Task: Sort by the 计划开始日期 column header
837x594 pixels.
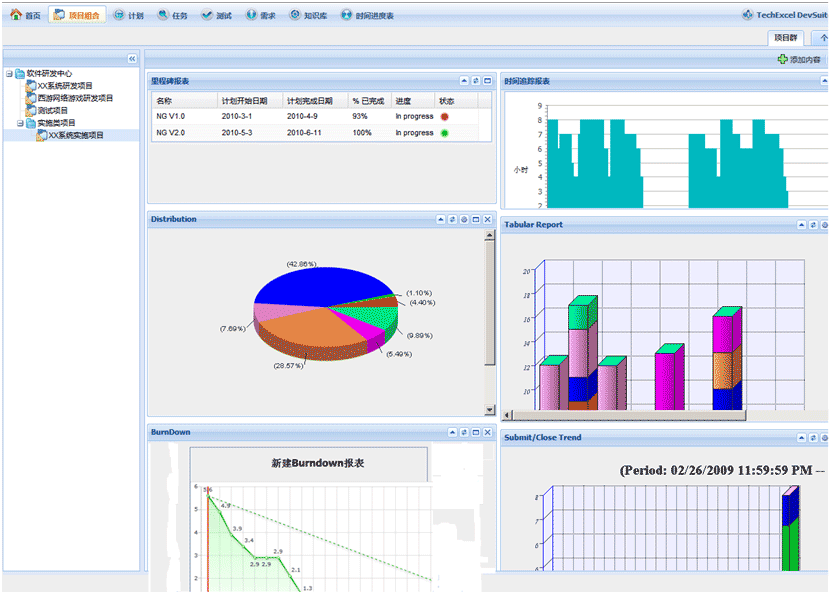Action: 250,101
